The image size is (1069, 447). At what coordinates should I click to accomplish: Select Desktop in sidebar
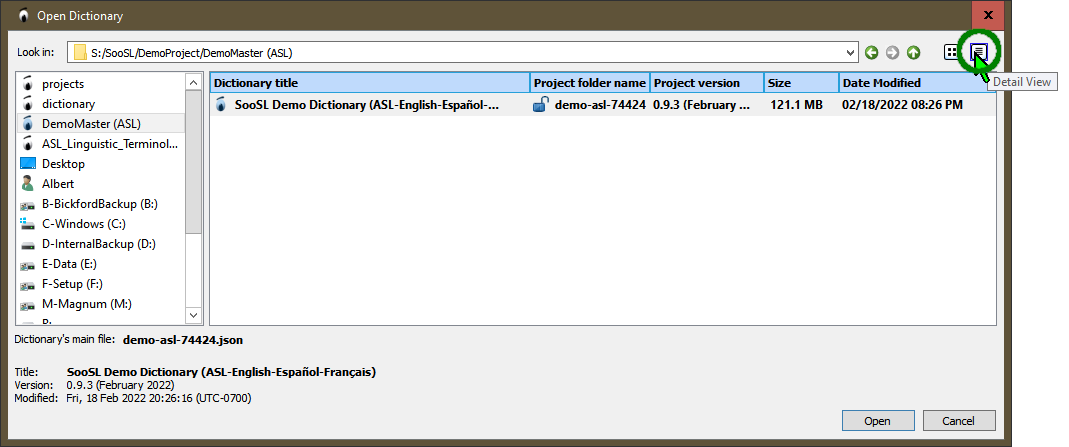click(x=101, y=164)
